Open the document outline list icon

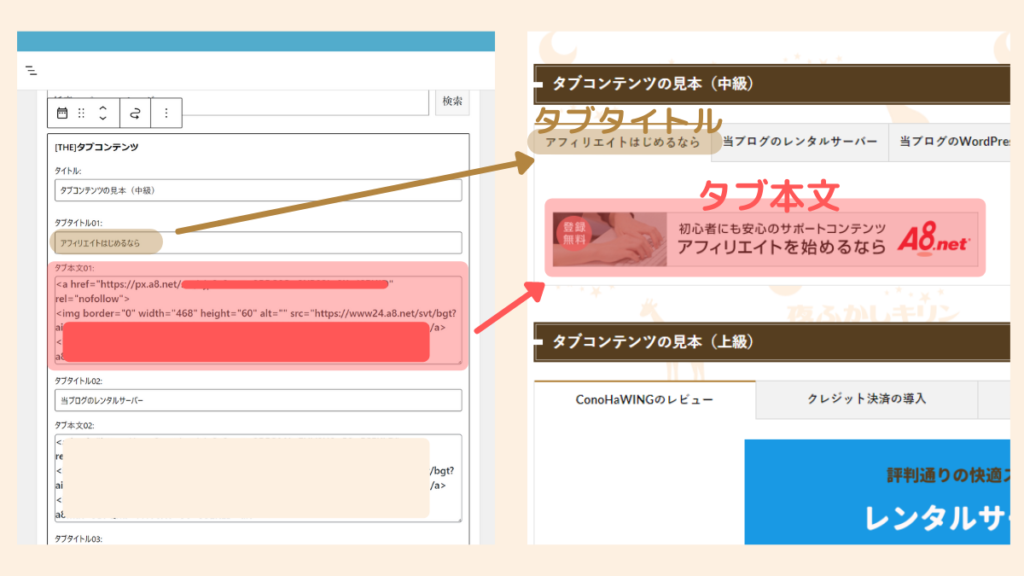click(31, 71)
